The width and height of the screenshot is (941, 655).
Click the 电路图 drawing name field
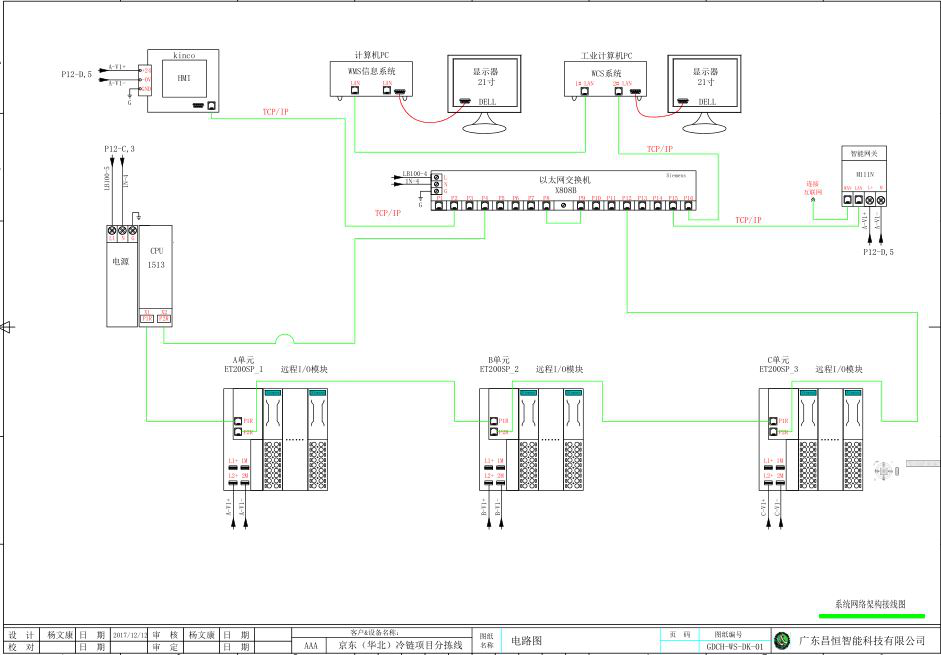pos(526,641)
